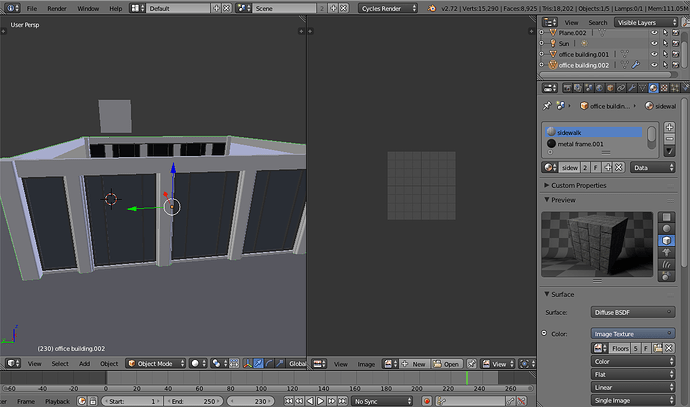The image size is (690, 407).
Task: Open 3D viewport Add menu
Action: pos(84,363)
